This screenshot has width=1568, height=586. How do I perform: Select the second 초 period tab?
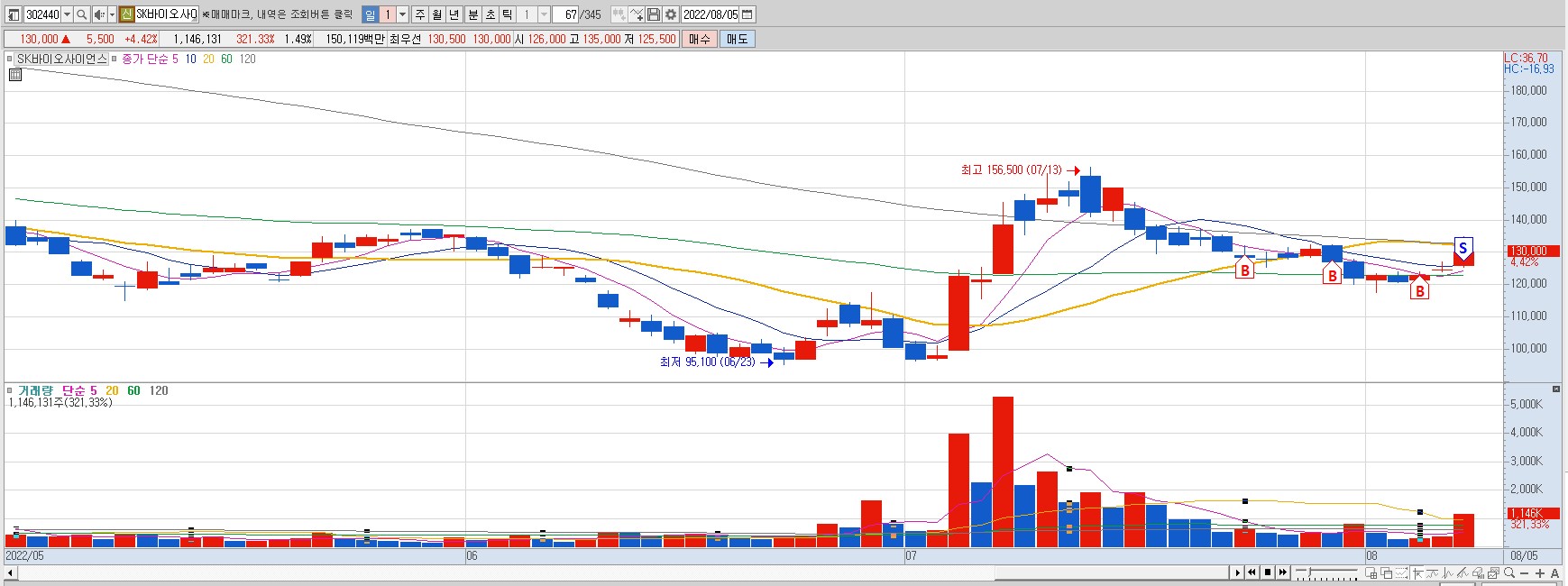(490, 14)
